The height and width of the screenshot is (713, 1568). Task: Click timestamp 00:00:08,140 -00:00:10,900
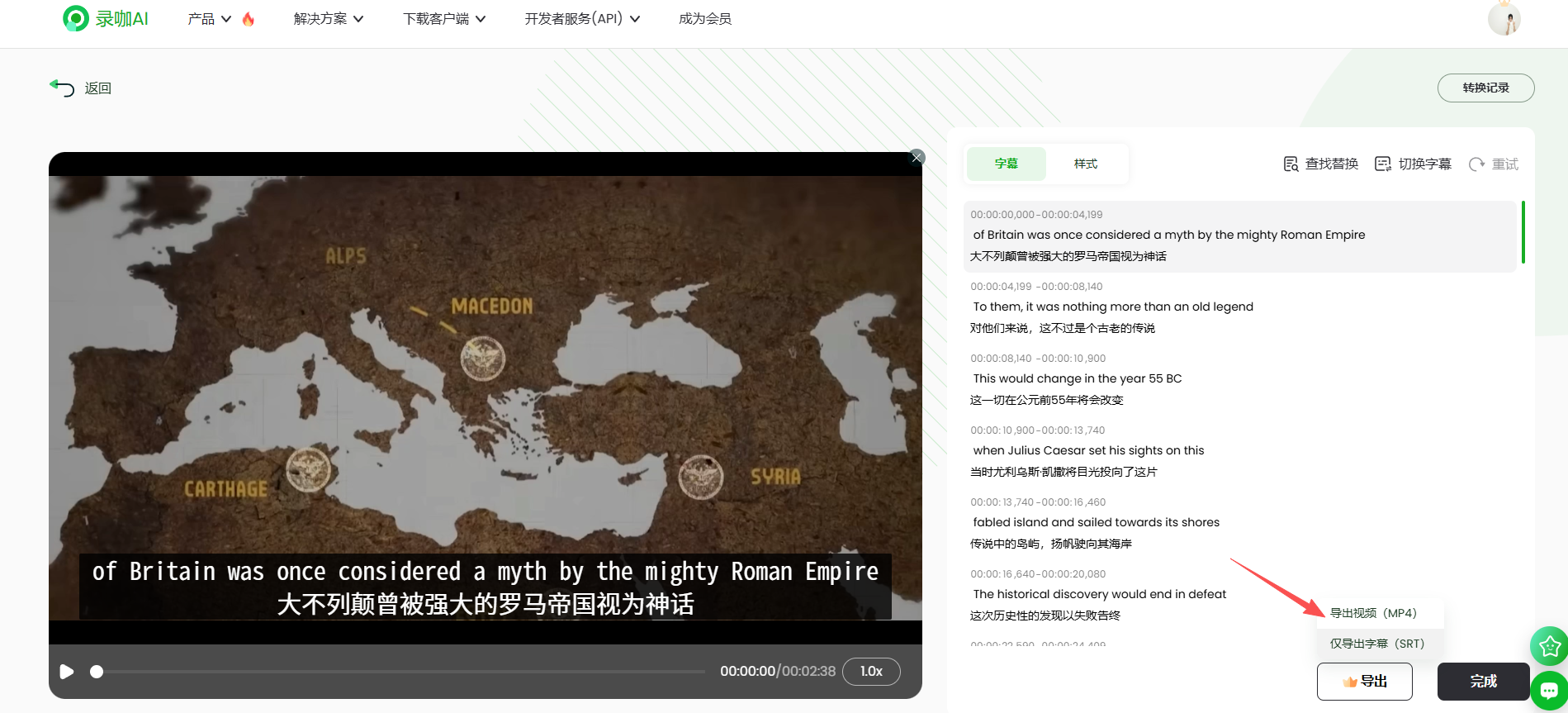[1038, 358]
